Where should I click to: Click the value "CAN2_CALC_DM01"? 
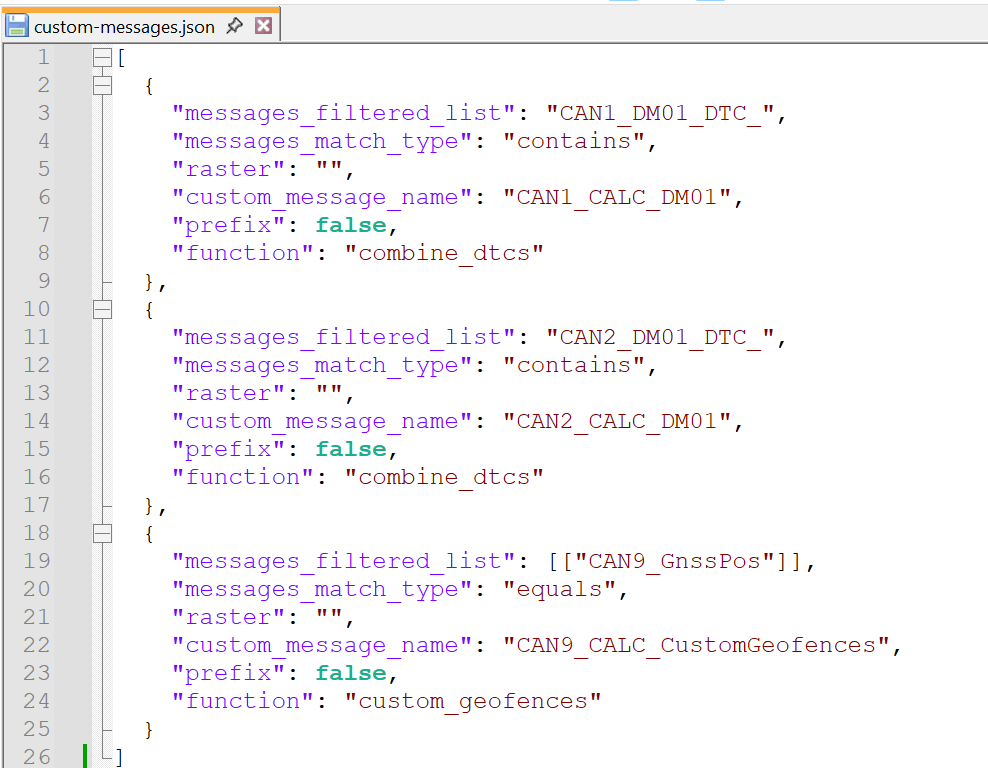pos(617,421)
